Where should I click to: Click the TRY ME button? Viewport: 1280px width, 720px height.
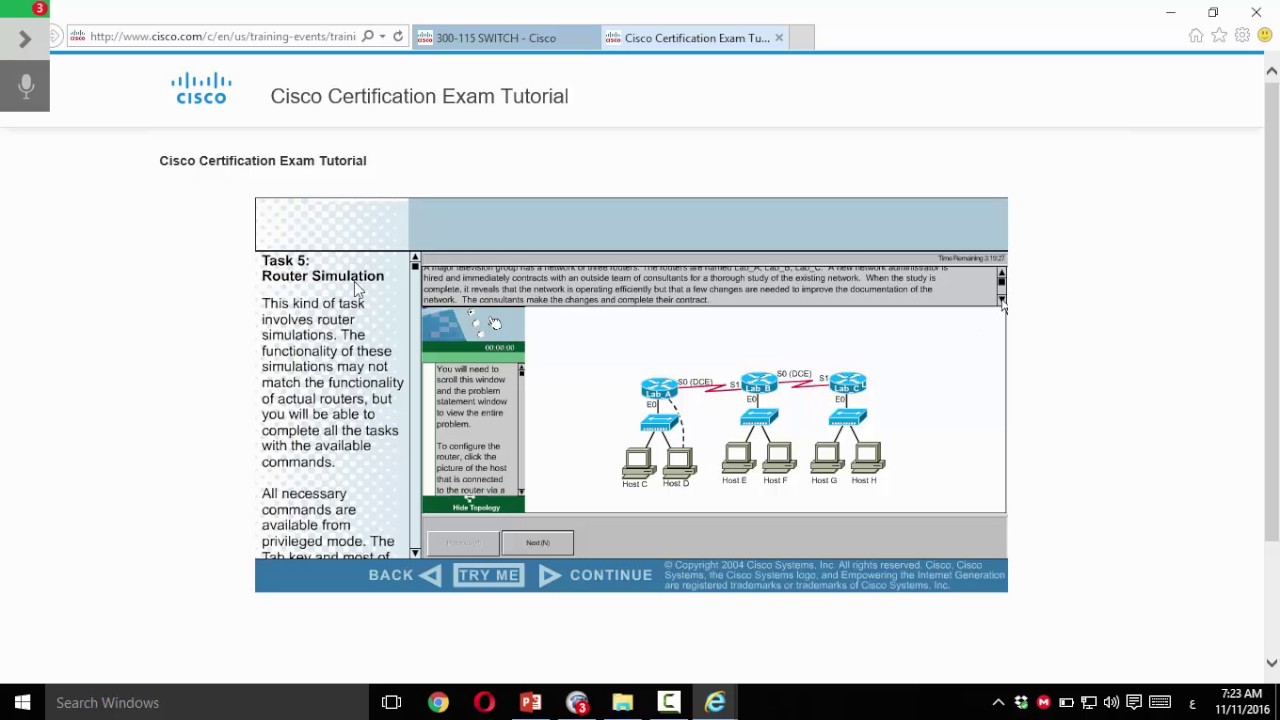click(x=488, y=575)
